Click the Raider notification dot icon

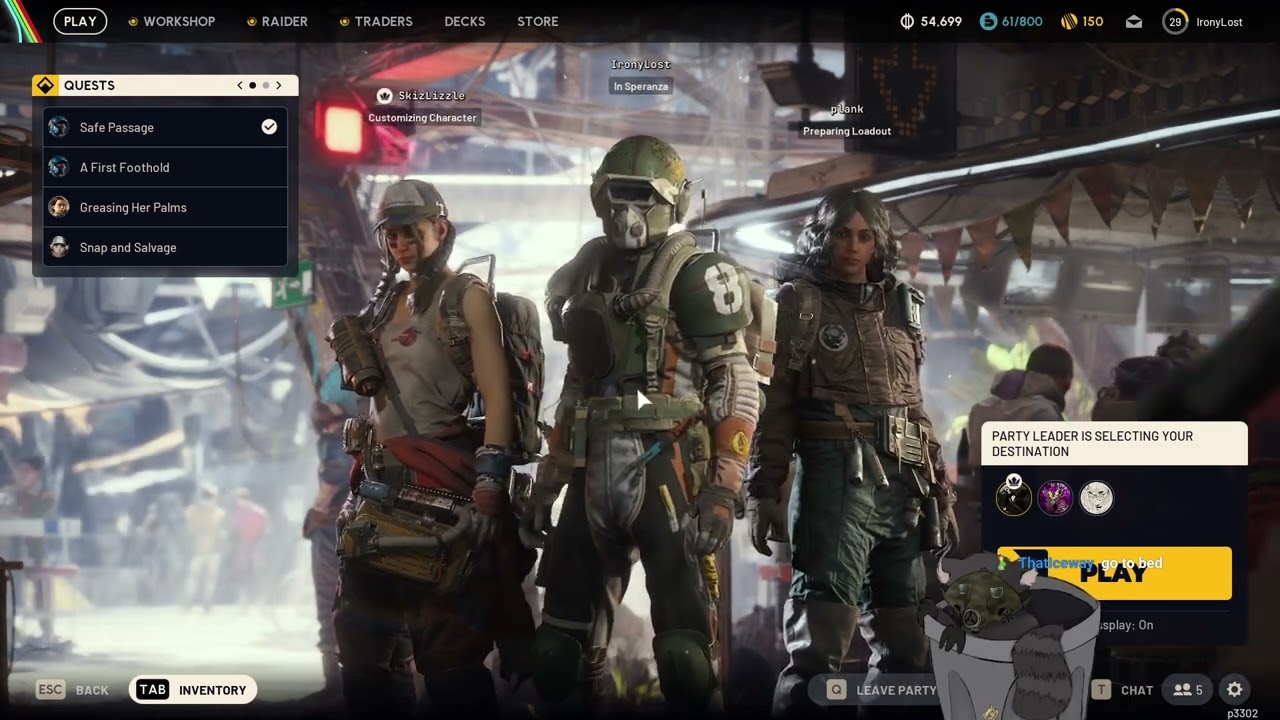pos(251,21)
